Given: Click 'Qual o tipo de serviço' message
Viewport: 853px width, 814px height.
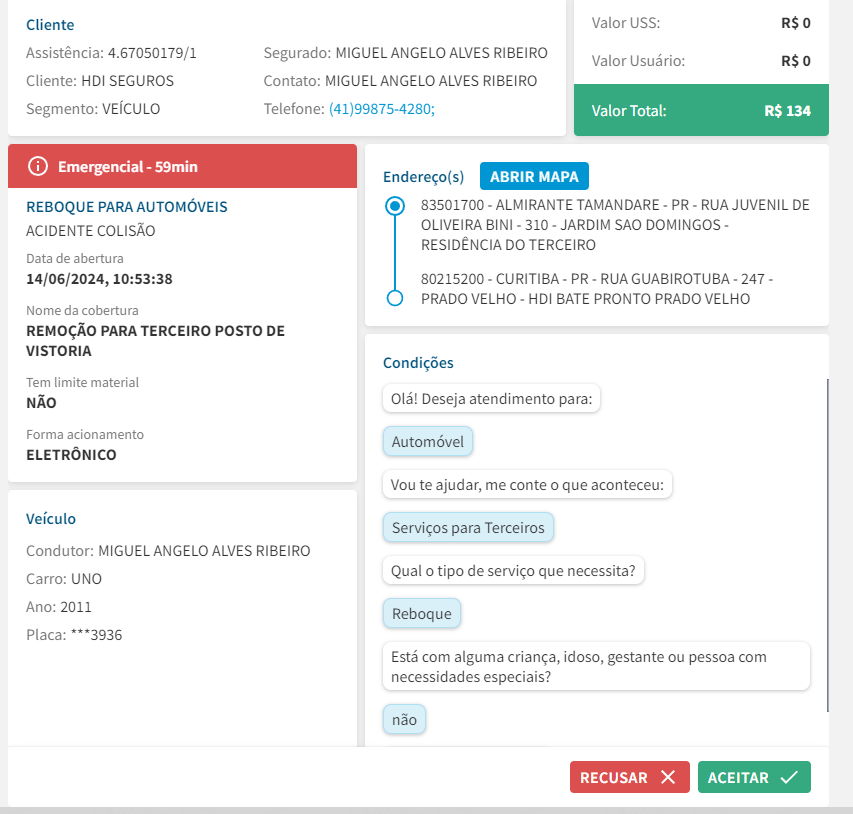Looking at the screenshot, I should tap(513, 570).
